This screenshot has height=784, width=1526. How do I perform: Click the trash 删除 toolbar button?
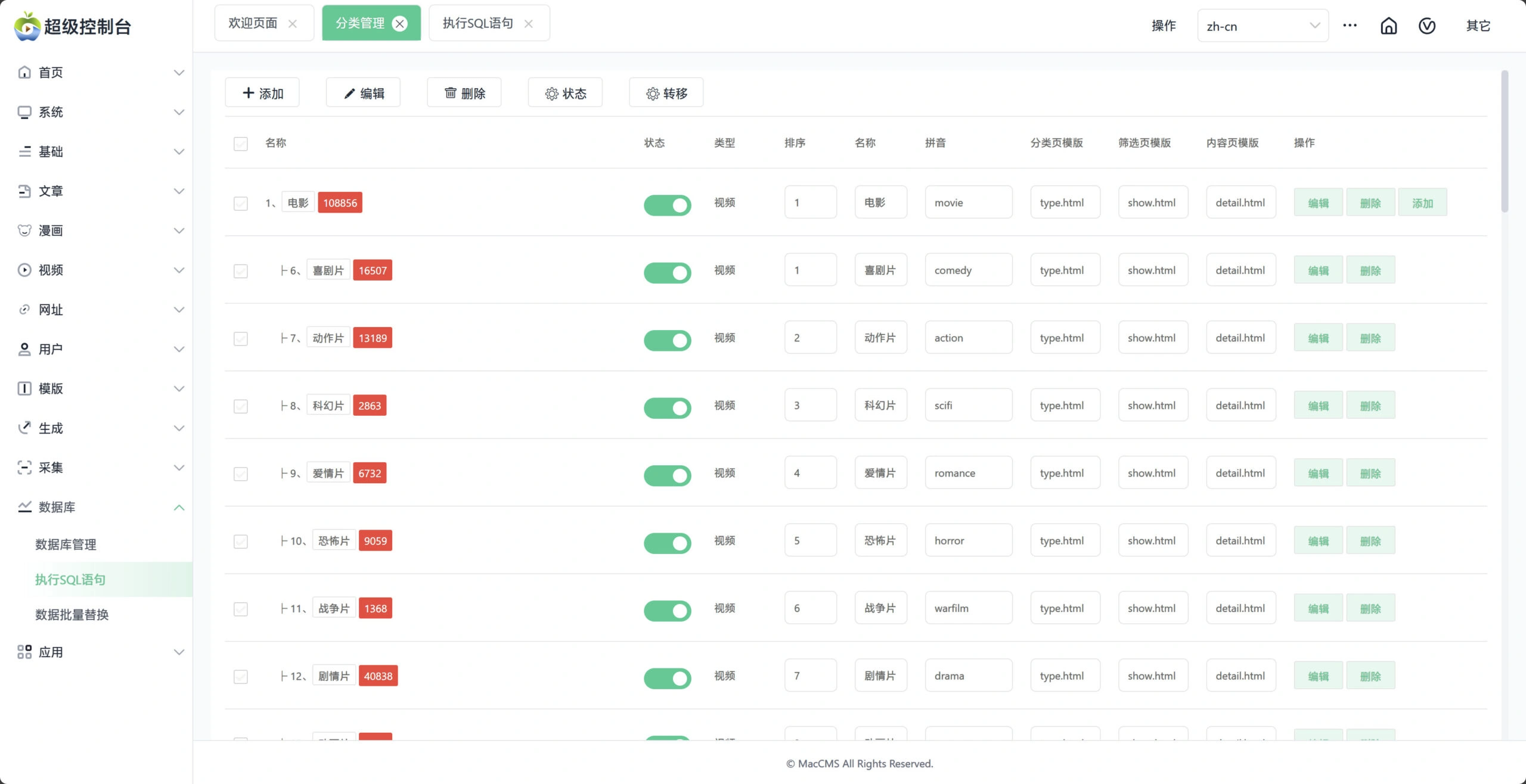[x=464, y=93]
